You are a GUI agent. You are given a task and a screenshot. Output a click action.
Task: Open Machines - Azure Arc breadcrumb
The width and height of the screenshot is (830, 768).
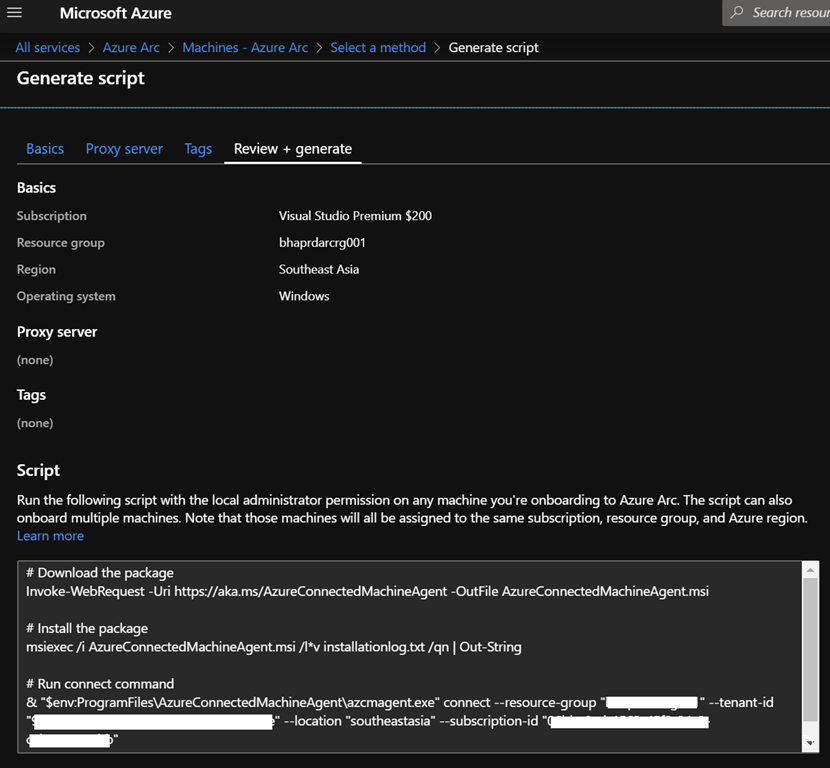click(x=245, y=47)
